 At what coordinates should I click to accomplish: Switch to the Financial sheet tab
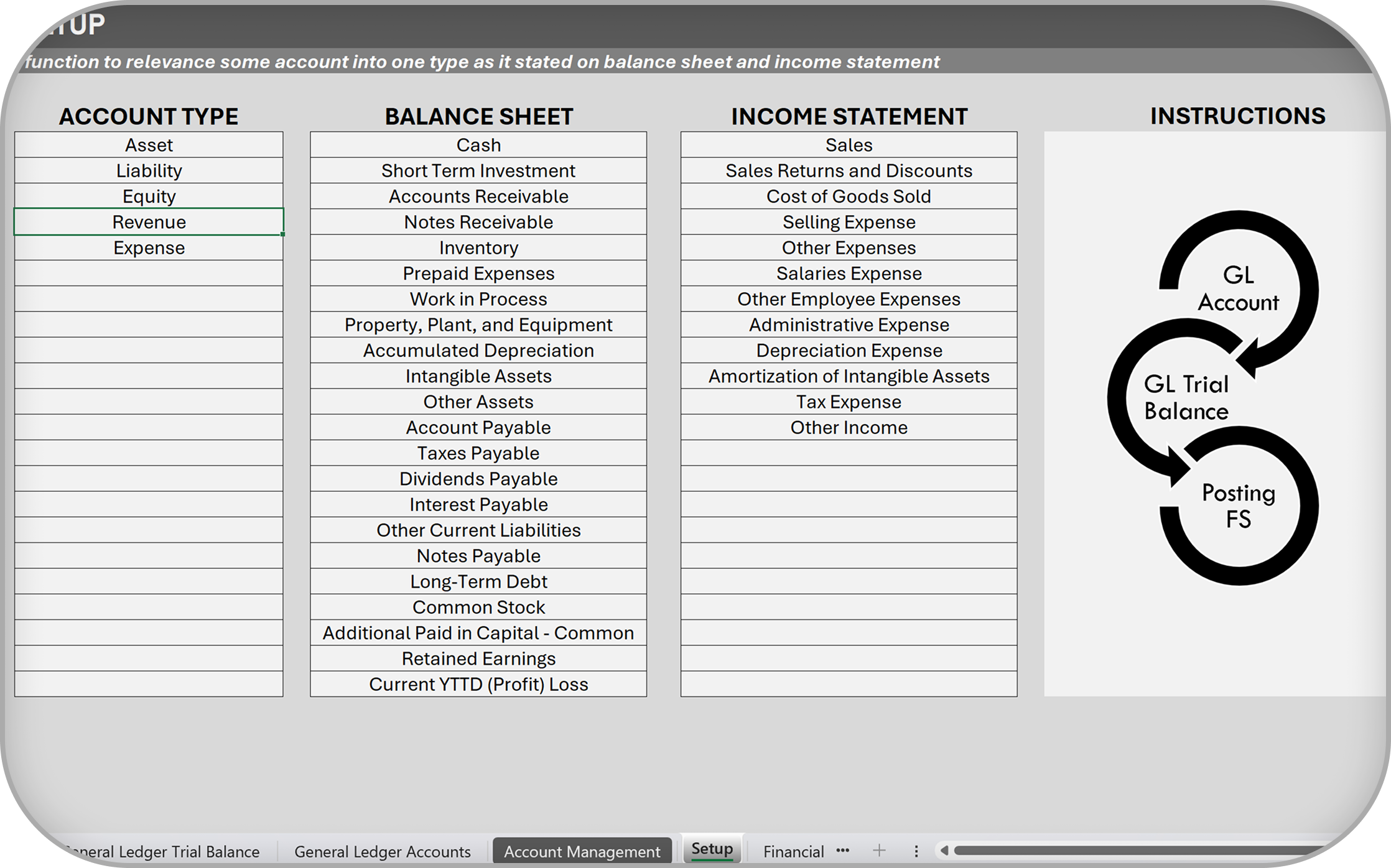pos(793,851)
